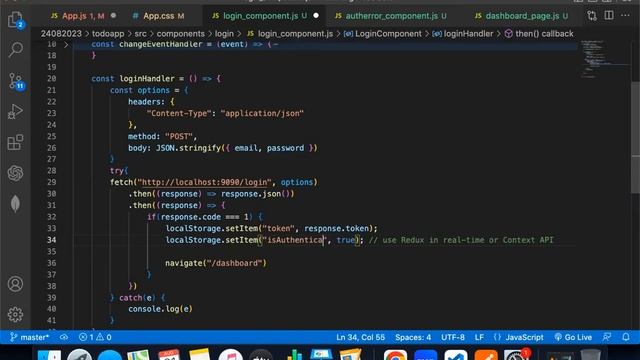Click const loginHandler declaration text
Image resolution: width=640 pixels, height=360 pixels.
pyautogui.click(x=133, y=79)
